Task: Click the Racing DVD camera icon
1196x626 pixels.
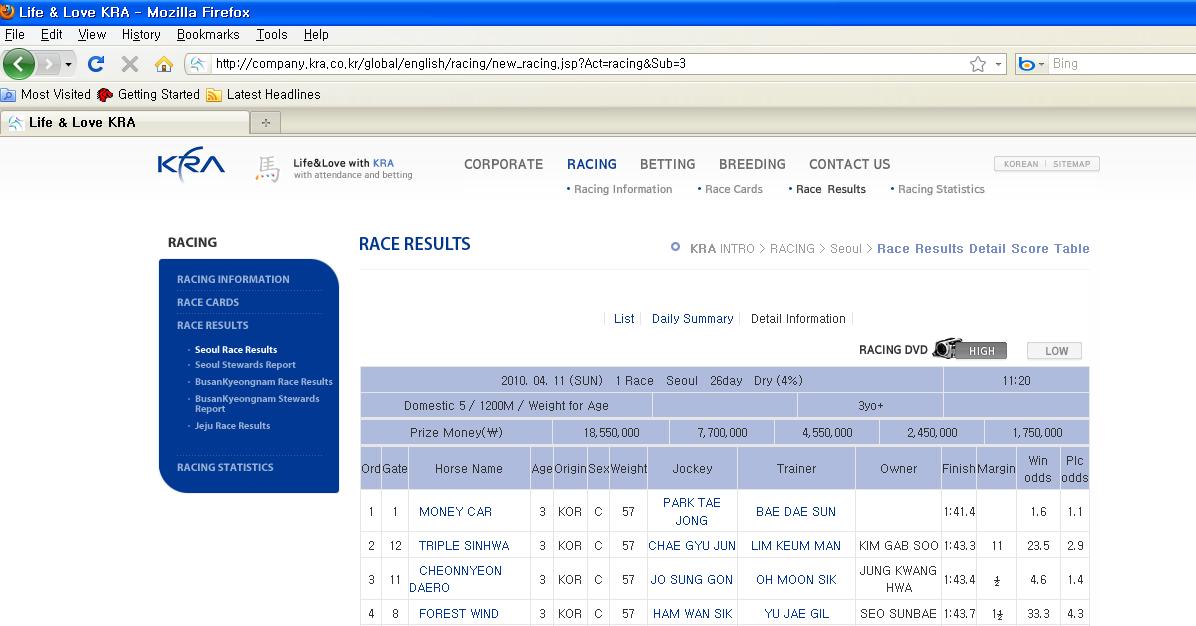Action: coord(944,349)
